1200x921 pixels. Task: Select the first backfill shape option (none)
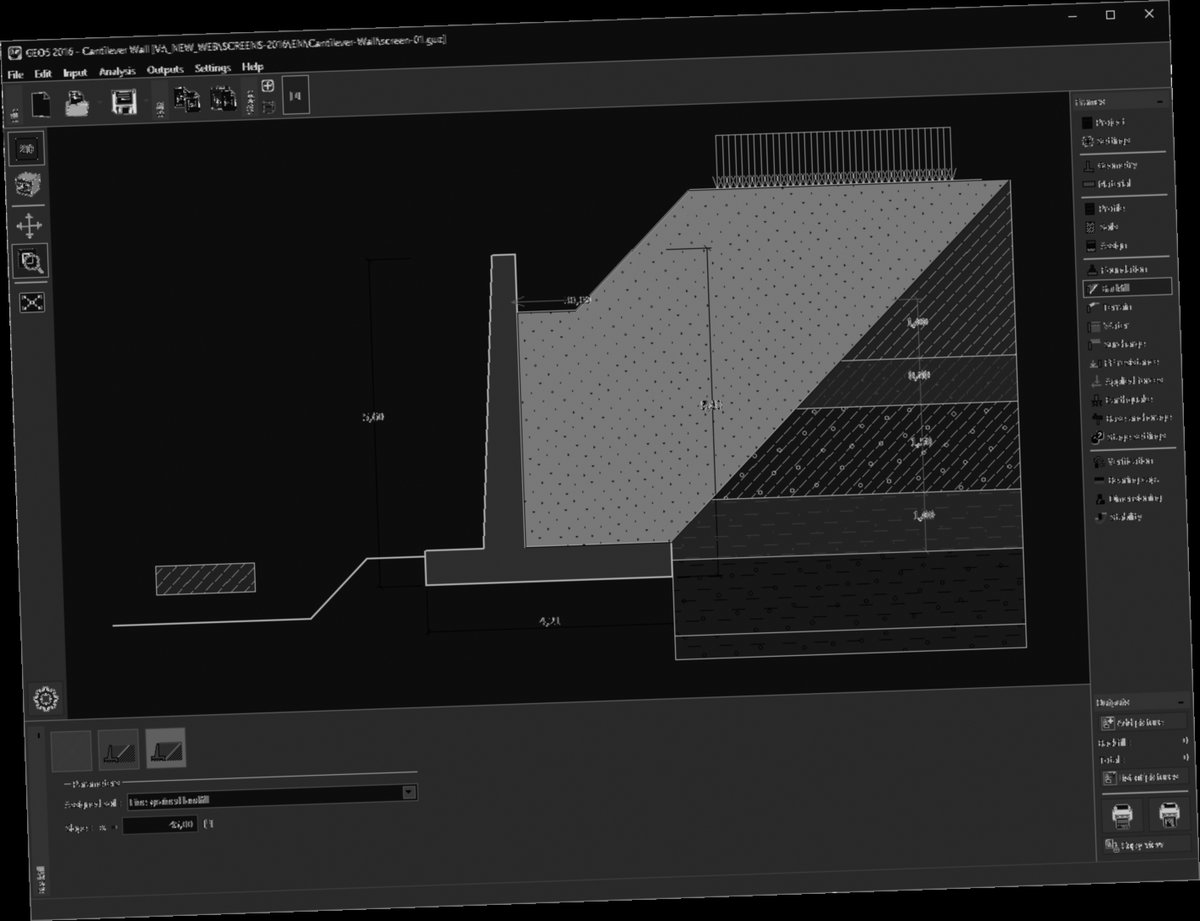pyautogui.click(x=71, y=749)
